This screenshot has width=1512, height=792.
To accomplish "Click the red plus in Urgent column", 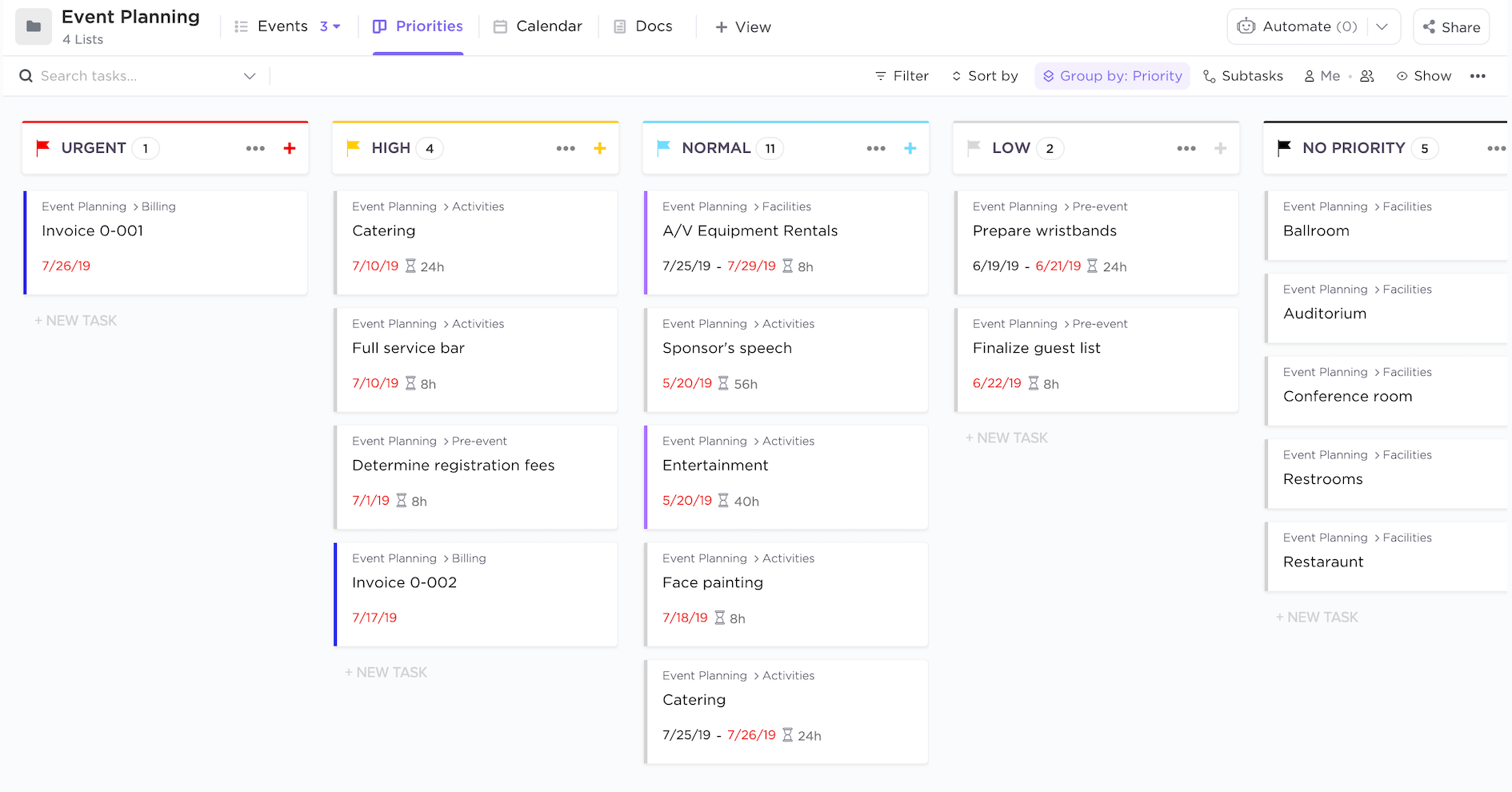I will click(290, 148).
